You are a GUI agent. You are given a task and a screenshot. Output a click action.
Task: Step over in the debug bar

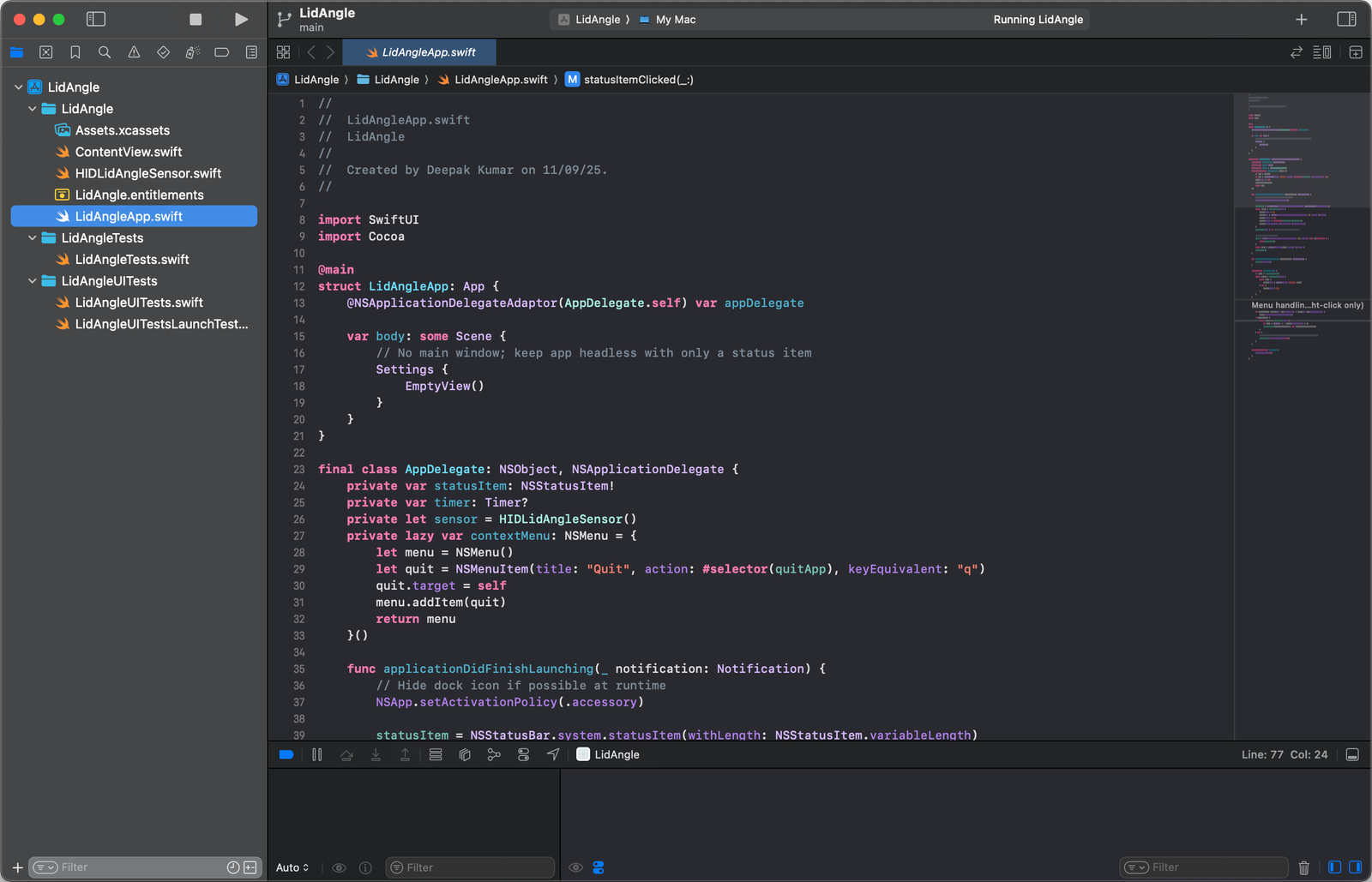point(346,754)
